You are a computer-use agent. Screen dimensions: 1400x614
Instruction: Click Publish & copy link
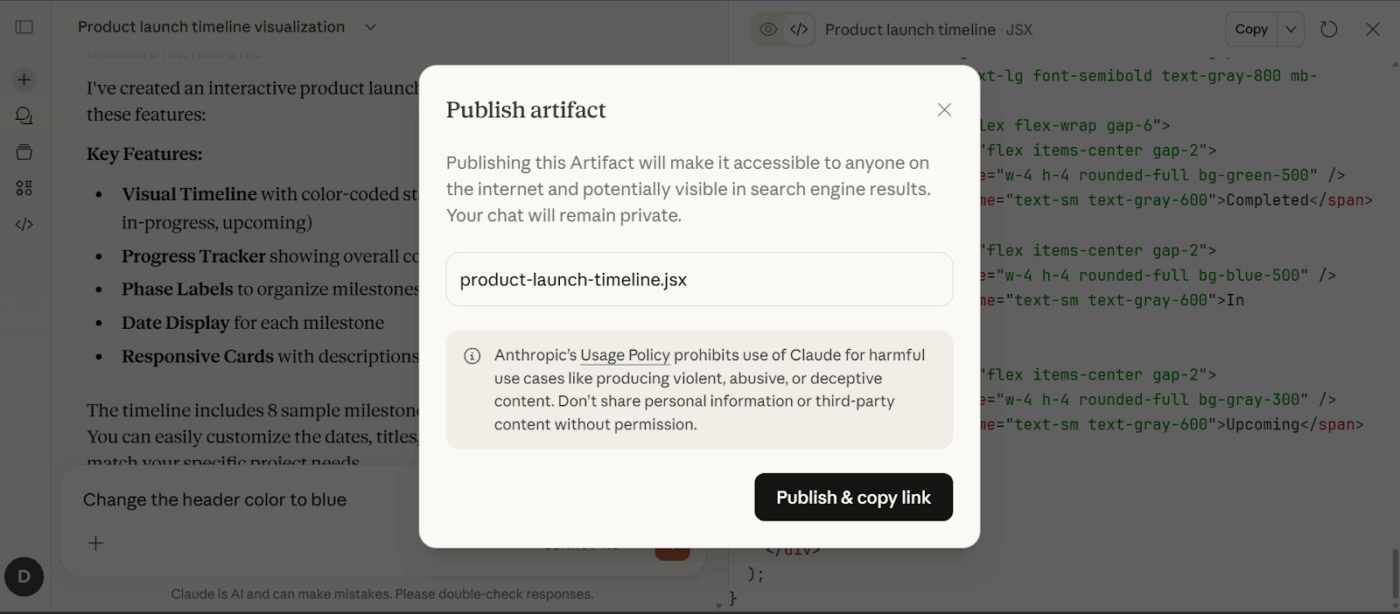pyautogui.click(x=853, y=497)
